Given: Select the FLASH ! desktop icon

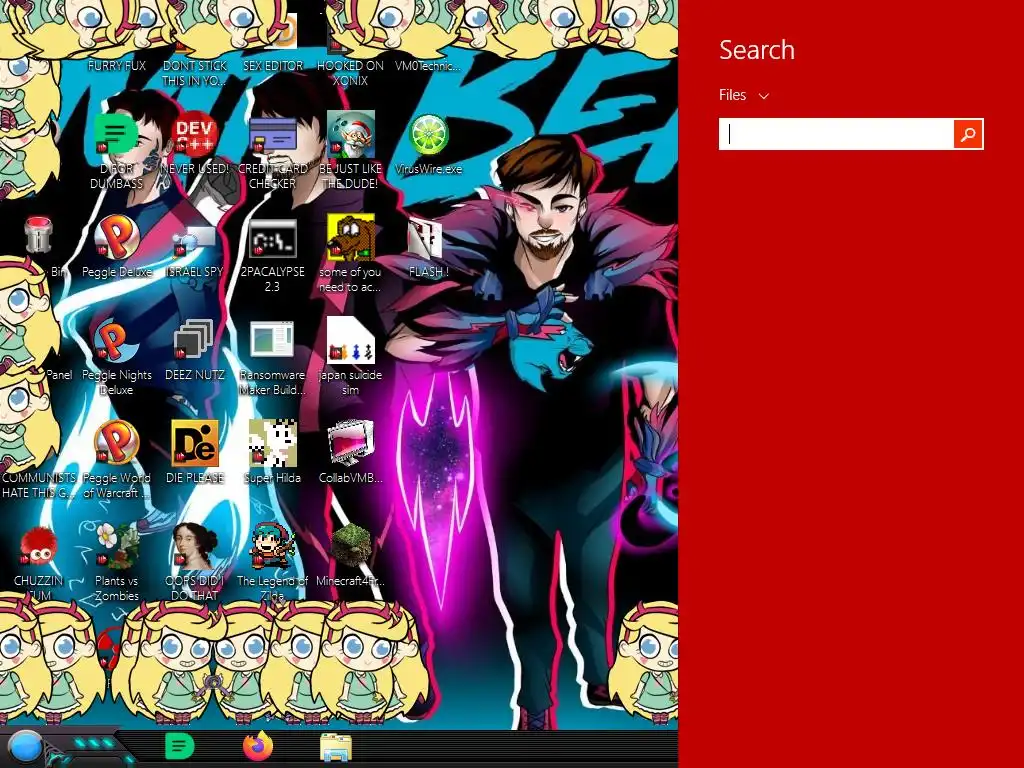Looking at the screenshot, I should click(425, 238).
